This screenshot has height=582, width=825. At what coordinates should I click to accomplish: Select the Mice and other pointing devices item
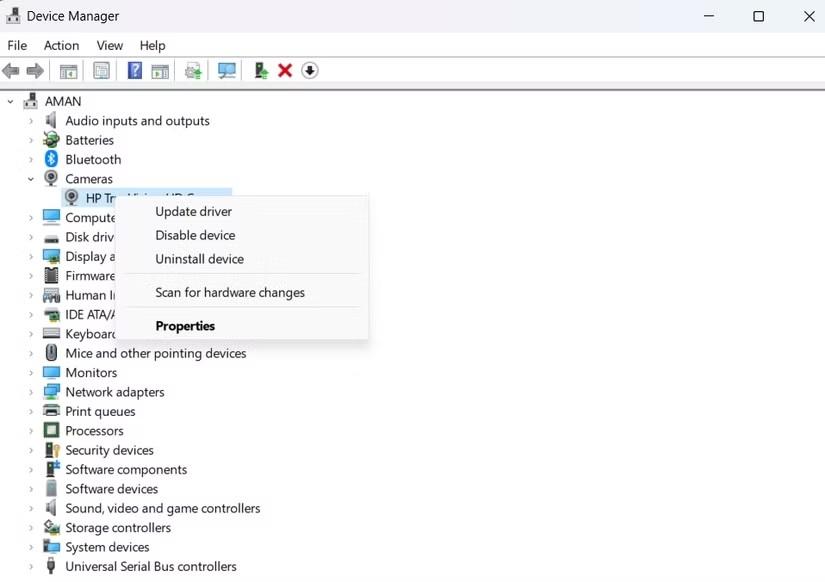[x=156, y=353]
